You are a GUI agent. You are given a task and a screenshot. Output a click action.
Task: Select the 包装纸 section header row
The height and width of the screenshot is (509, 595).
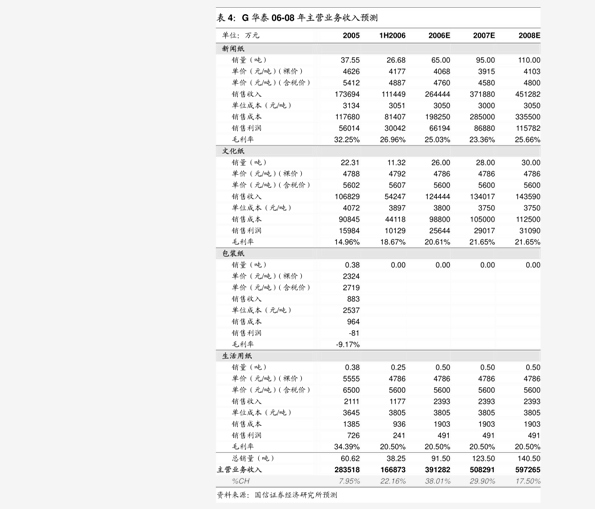(x=378, y=254)
